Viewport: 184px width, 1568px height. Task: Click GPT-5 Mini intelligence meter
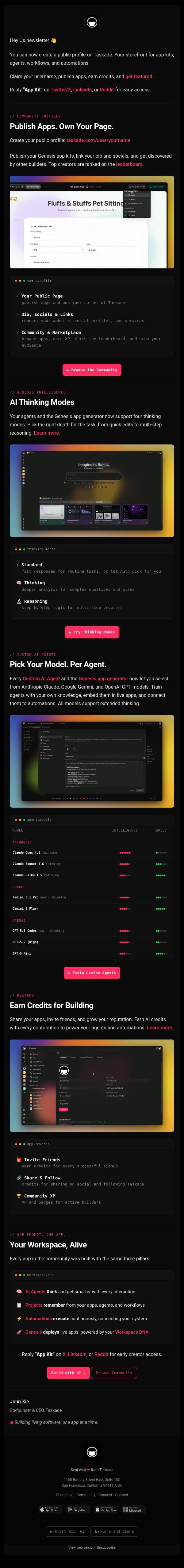(x=125, y=953)
